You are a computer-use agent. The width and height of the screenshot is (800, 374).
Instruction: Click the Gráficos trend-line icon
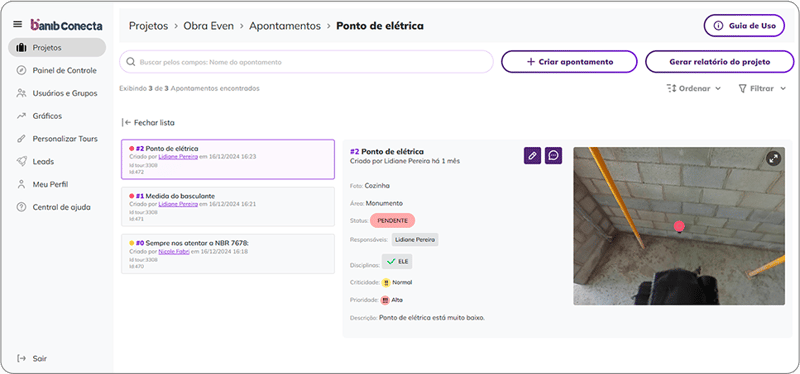pyautogui.click(x=21, y=116)
